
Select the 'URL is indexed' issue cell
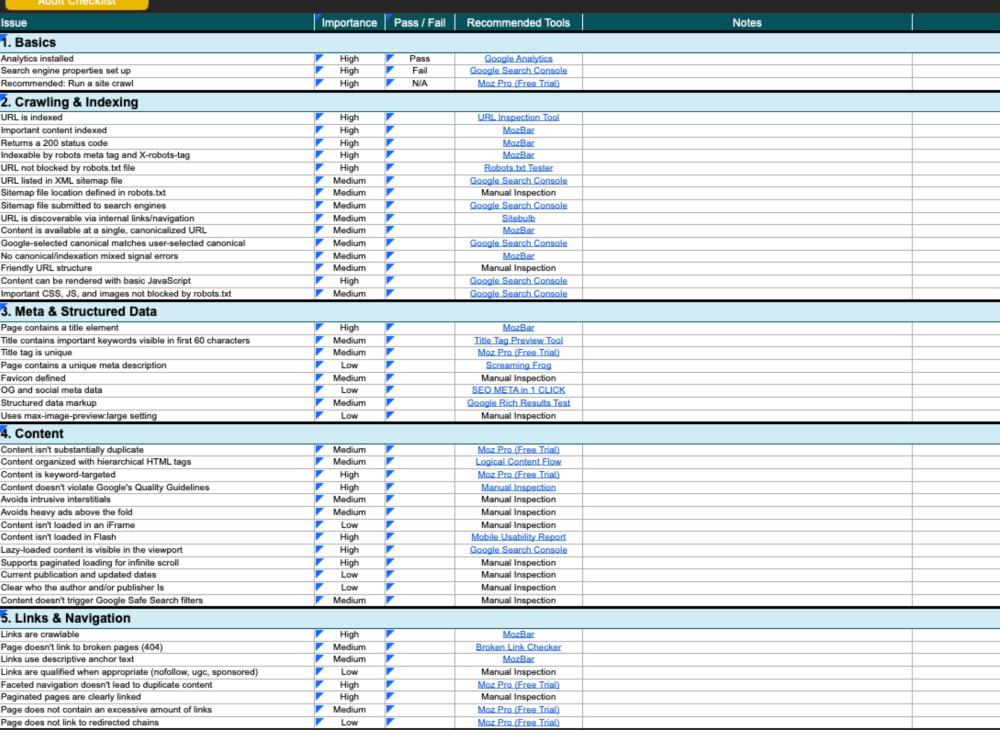click(157, 117)
